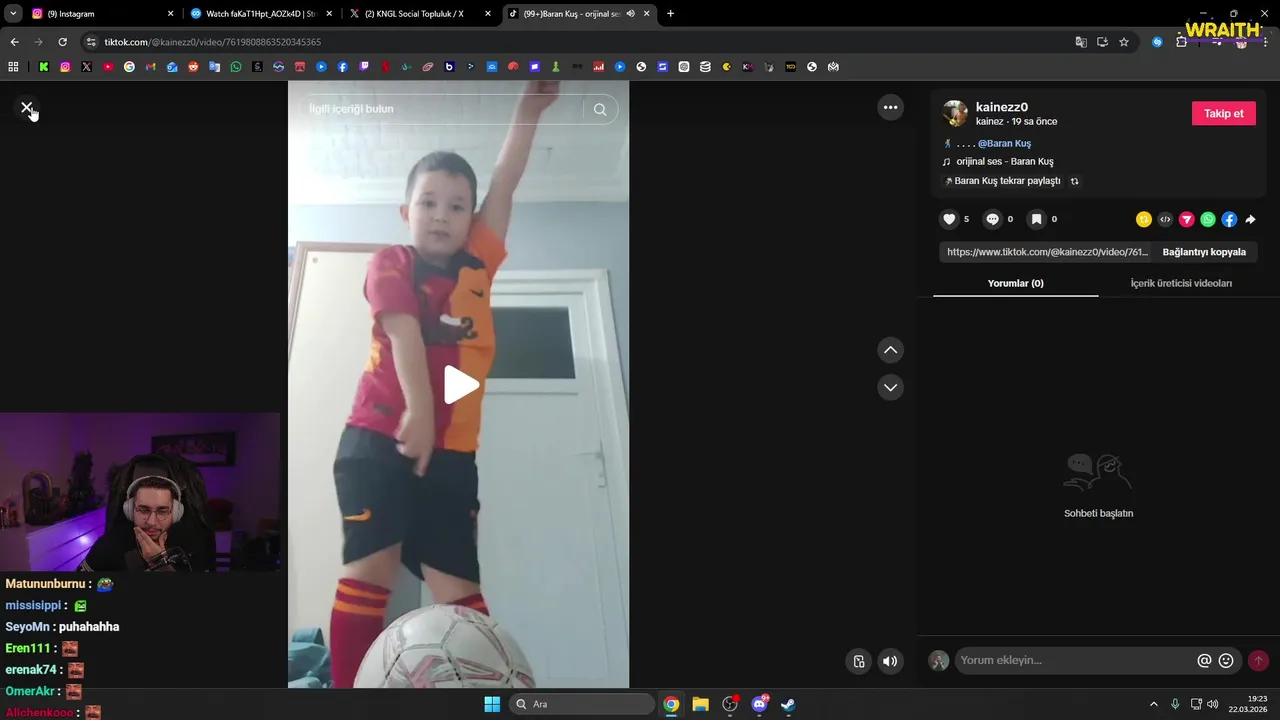This screenshot has height=720, width=1280.
Task: Share the video to Facebook
Action: click(1229, 219)
